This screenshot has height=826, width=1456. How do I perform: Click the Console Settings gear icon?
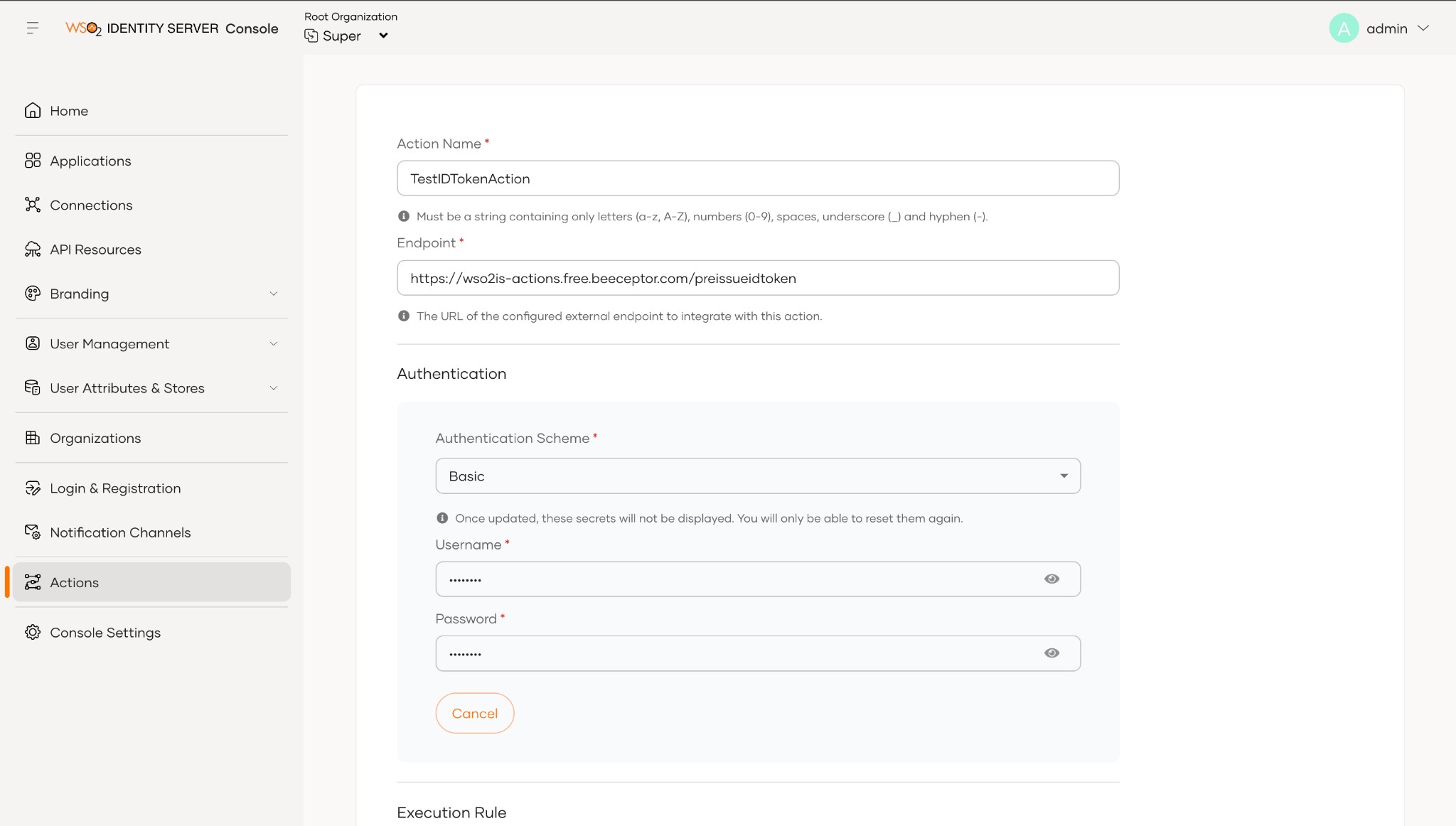pyautogui.click(x=33, y=632)
